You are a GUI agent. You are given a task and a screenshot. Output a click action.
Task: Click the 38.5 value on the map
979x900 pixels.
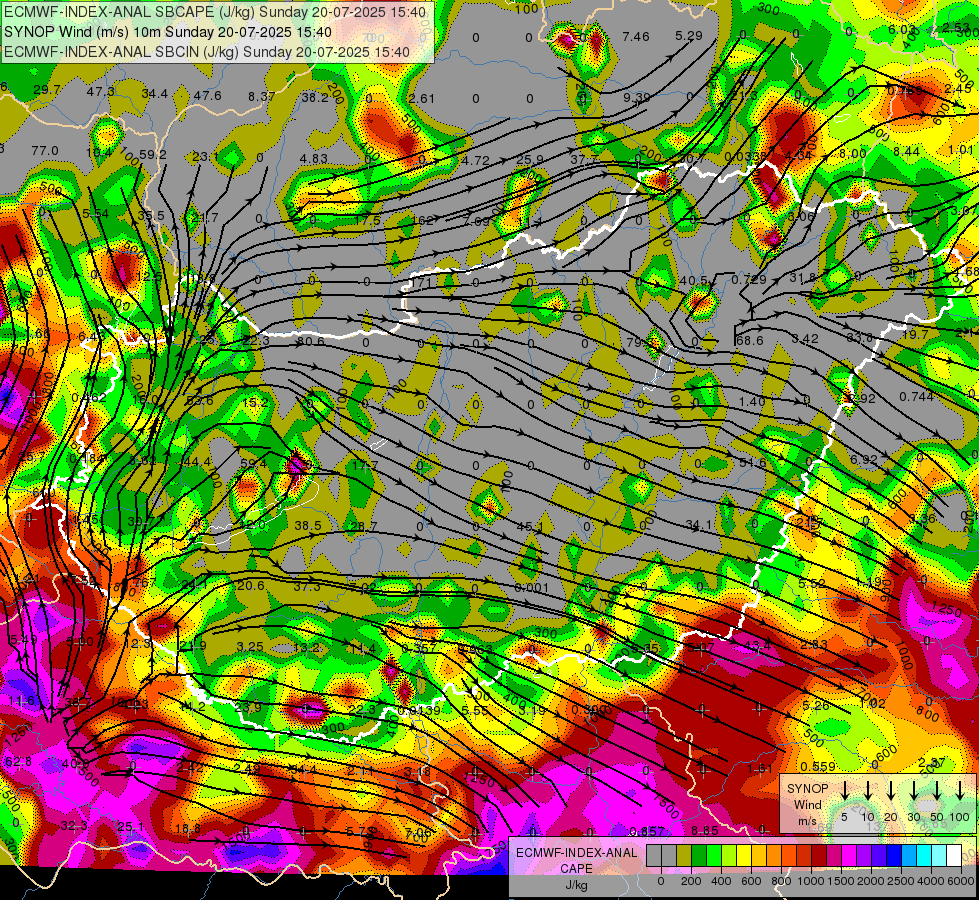click(308, 526)
